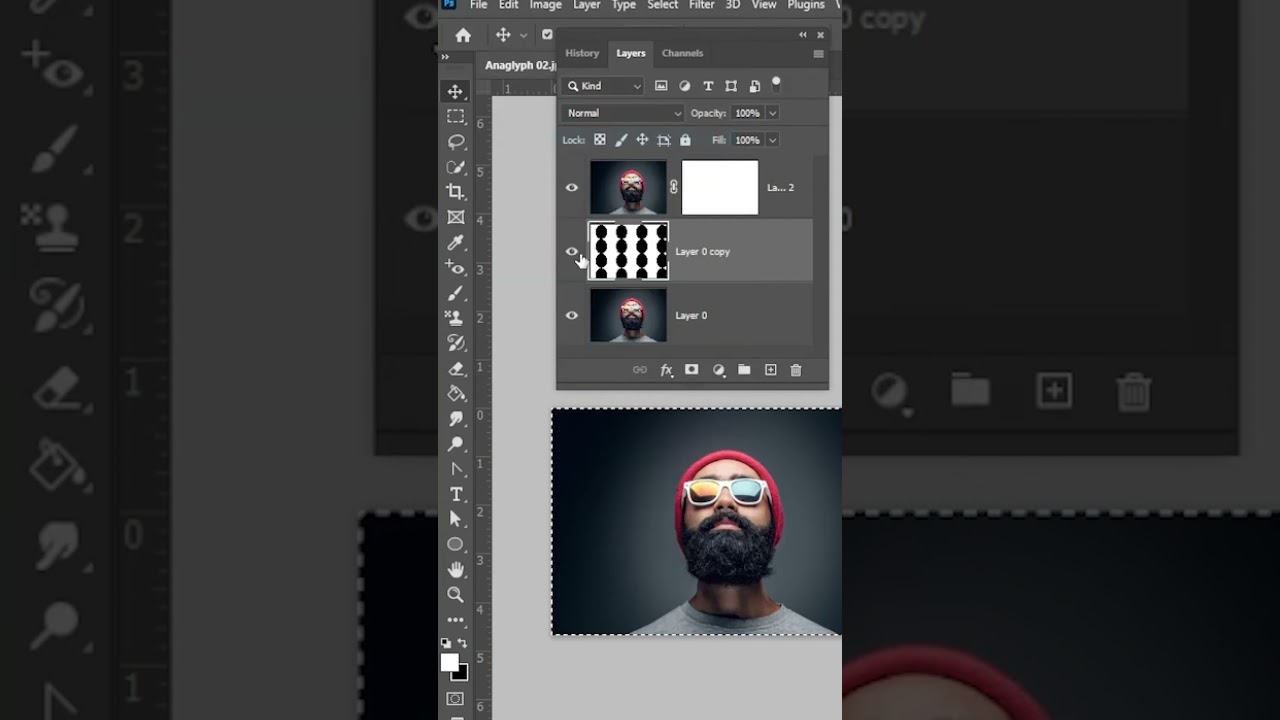Hide the Layer 0 copy layer
This screenshot has width=1280, height=720.
[x=572, y=251]
